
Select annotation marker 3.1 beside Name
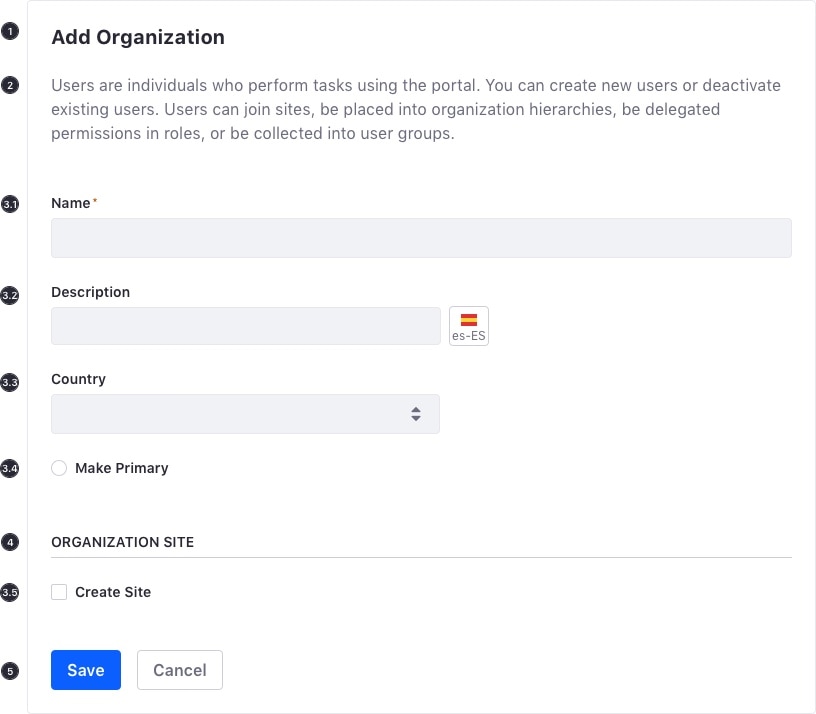click(10, 204)
